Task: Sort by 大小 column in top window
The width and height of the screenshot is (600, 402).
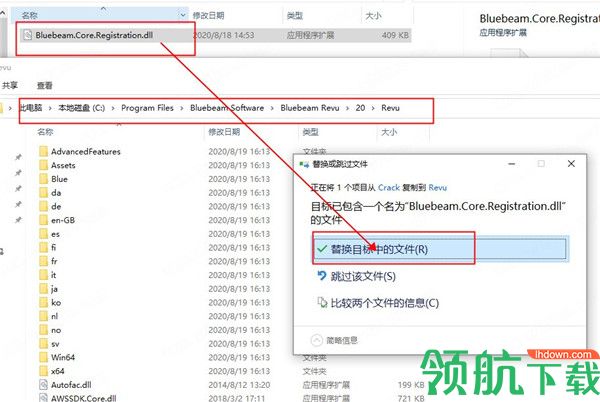Action: pyautogui.click(x=373, y=16)
